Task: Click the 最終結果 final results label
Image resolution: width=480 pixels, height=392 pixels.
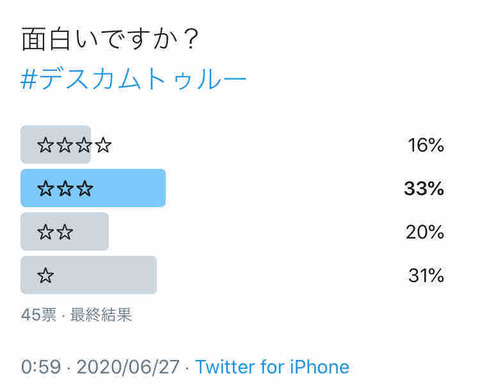Action: pos(101,315)
